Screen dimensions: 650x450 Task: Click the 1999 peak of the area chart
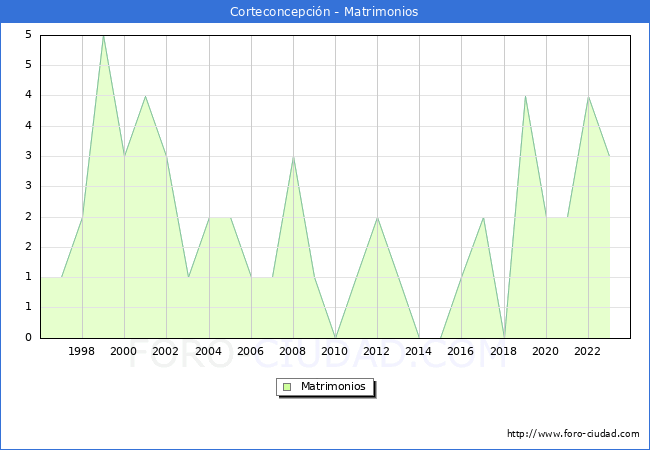[103, 36]
